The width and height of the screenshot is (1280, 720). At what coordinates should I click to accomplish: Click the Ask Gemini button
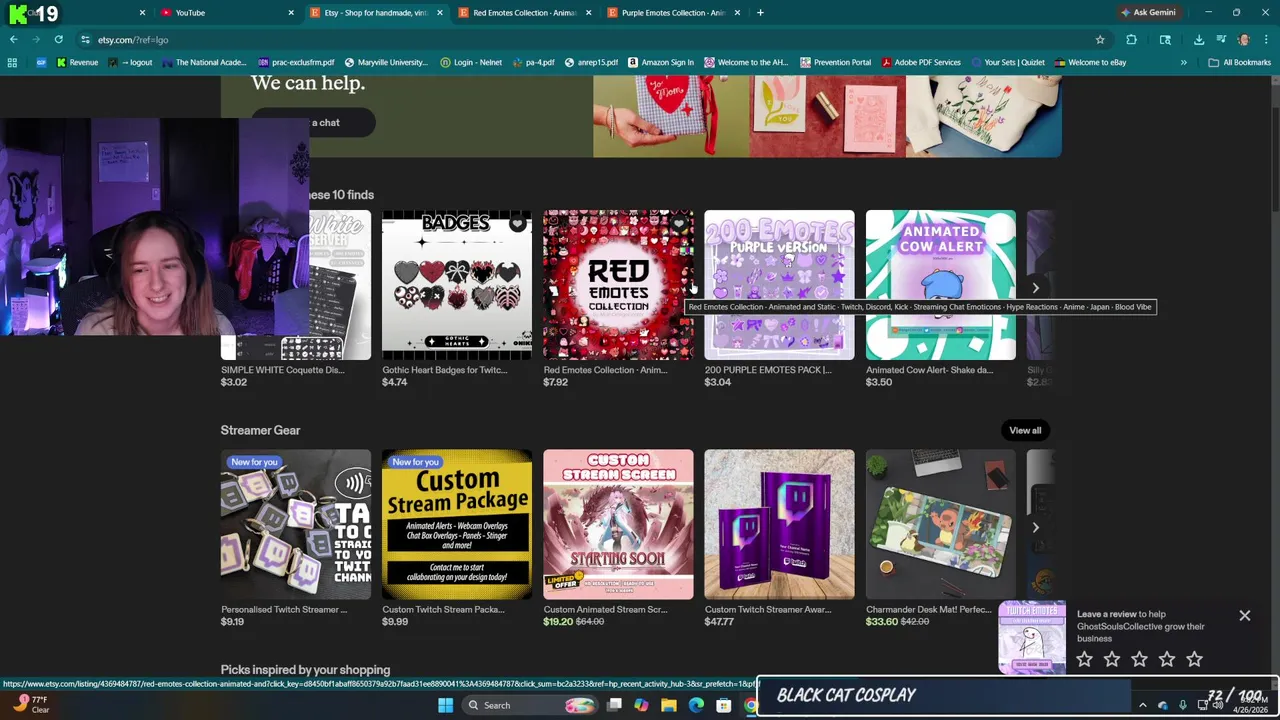coord(1148,13)
